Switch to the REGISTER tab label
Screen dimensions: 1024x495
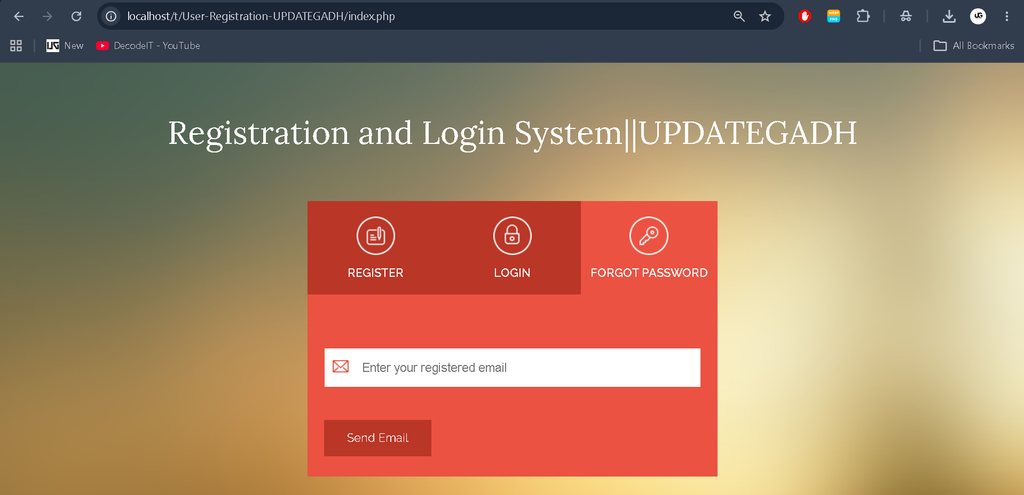pos(376,273)
